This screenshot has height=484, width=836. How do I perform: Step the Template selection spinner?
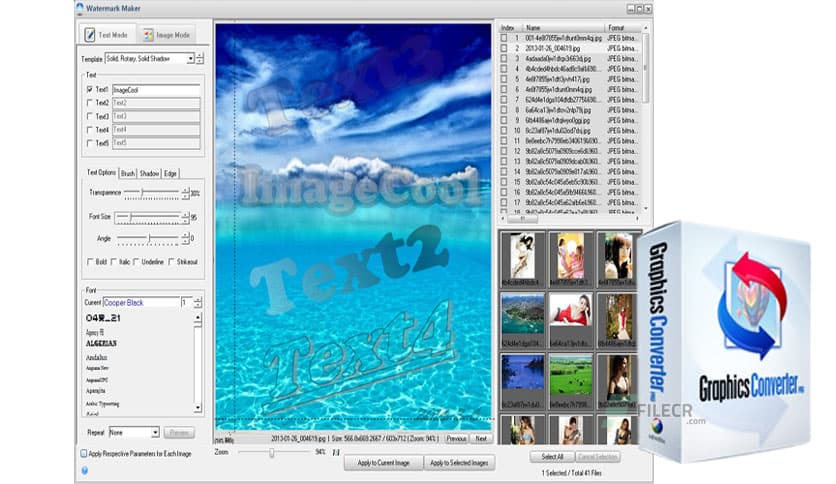point(199,59)
